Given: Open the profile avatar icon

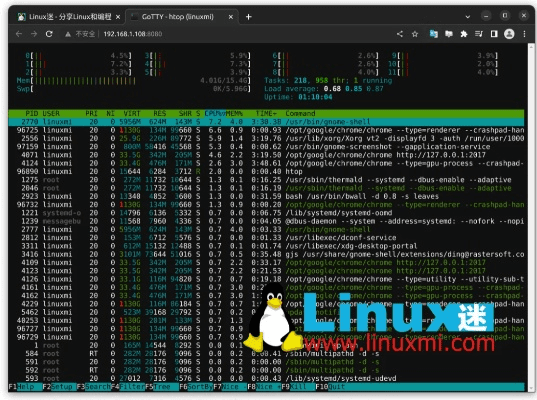Looking at the screenshot, I should tap(509, 34).
